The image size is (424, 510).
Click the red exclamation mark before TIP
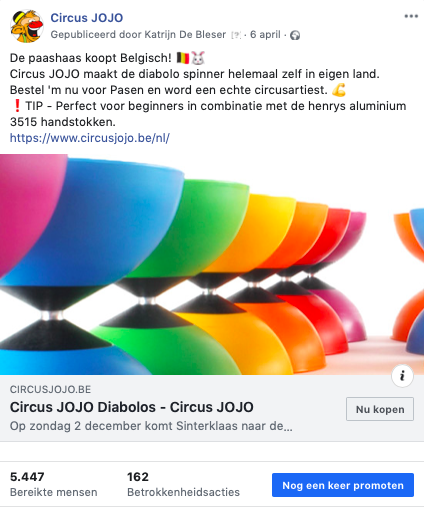click(x=17, y=106)
